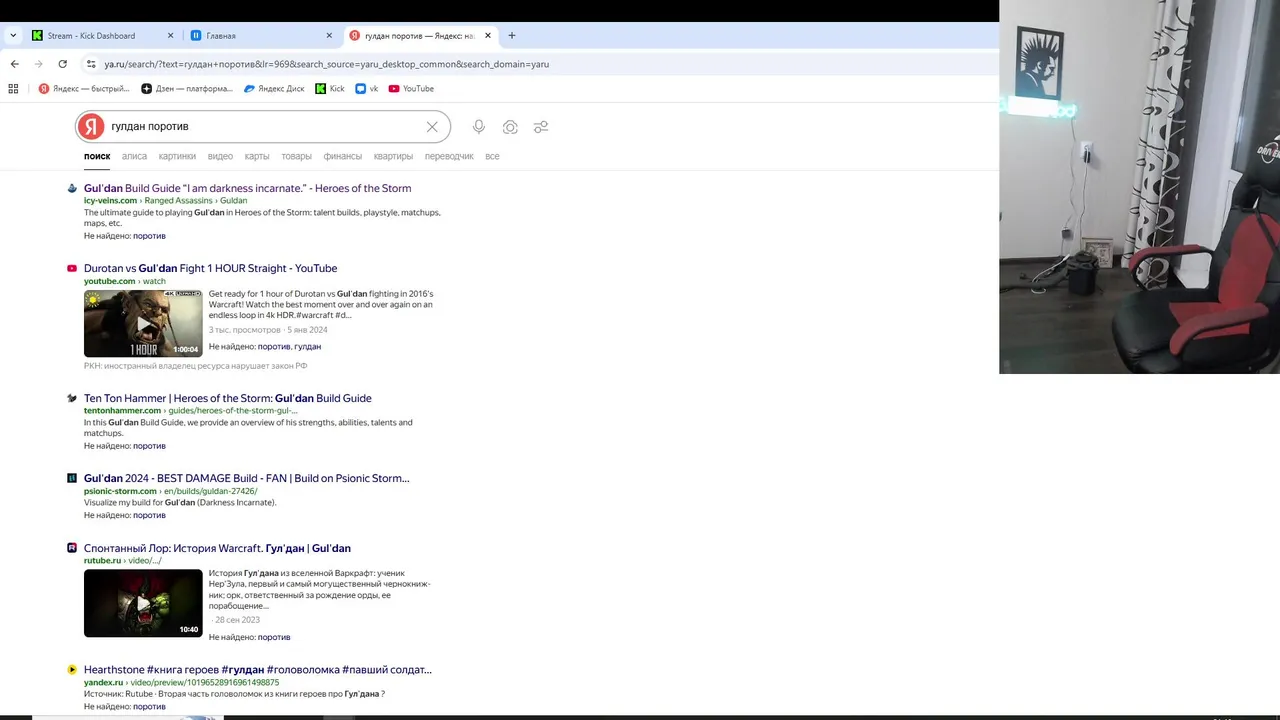Open Ten Ton Hammer Gul'dan Build Guide
The height and width of the screenshot is (720, 1280).
227,398
